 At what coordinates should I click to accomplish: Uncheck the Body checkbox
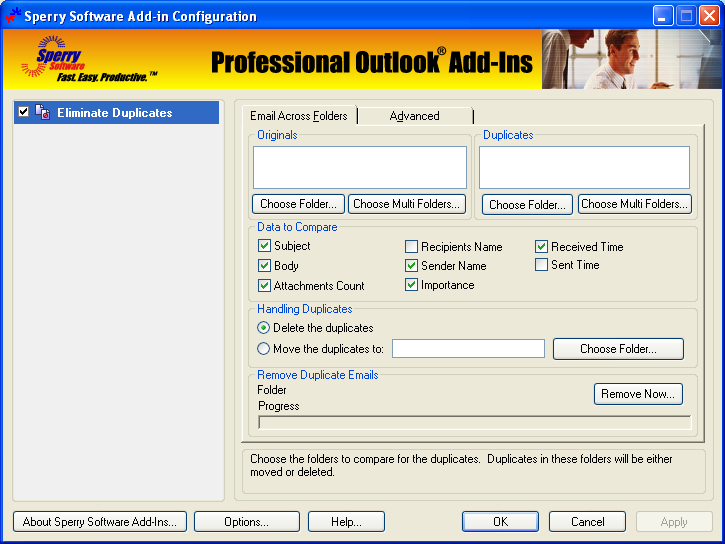pyautogui.click(x=264, y=265)
